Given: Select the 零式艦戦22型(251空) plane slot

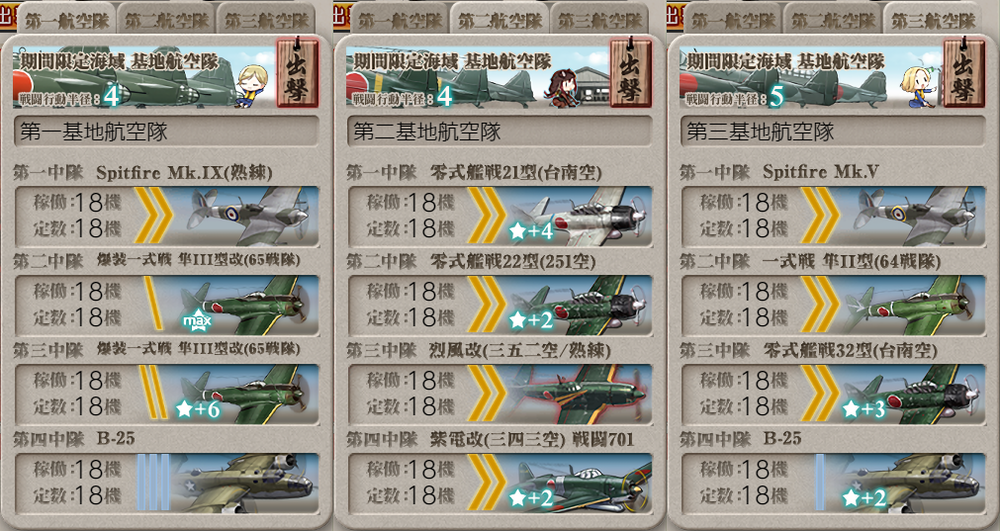Looking at the screenshot, I should pos(499,305).
